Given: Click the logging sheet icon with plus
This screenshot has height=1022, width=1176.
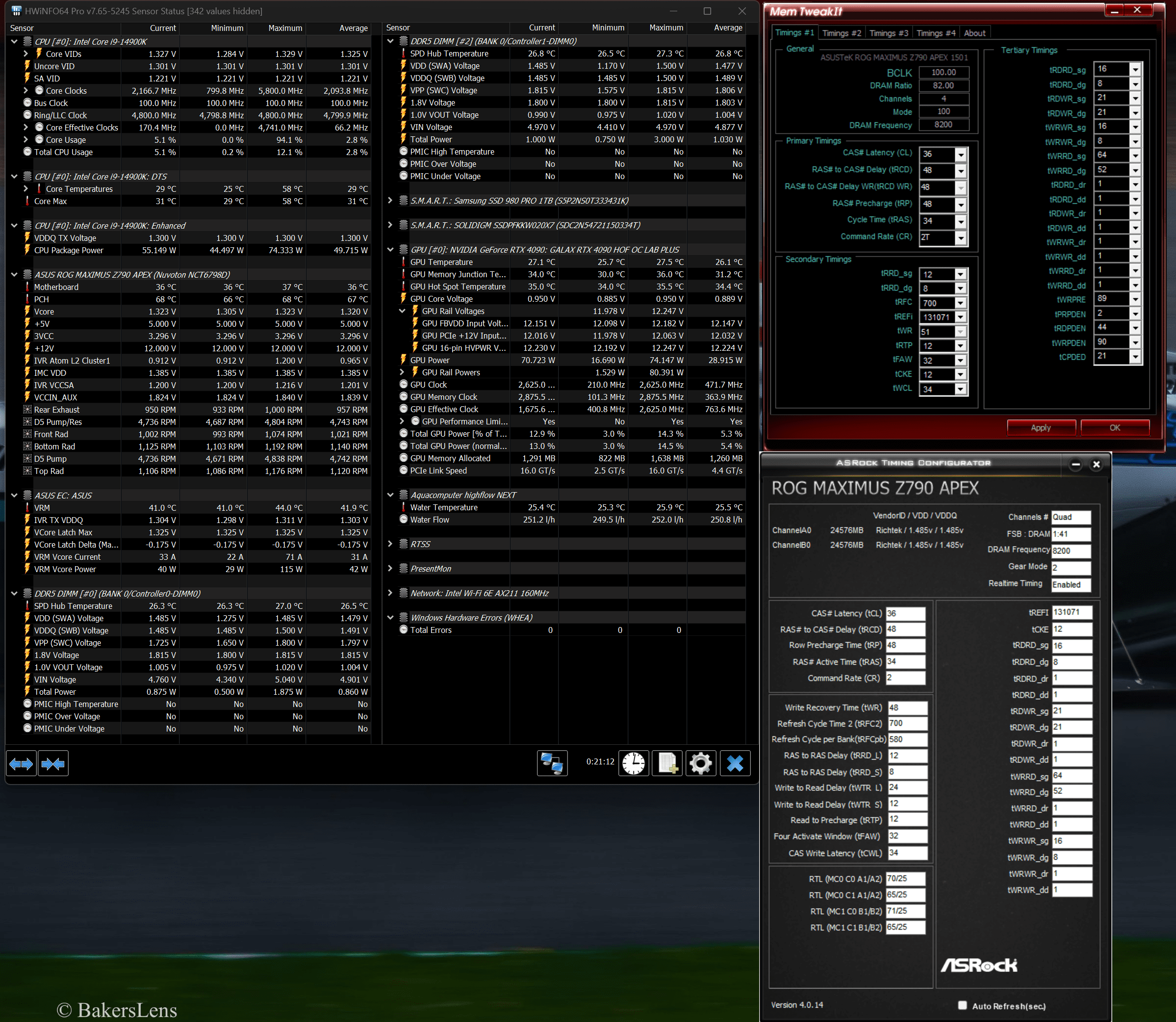Looking at the screenshot, I should 667,763.
